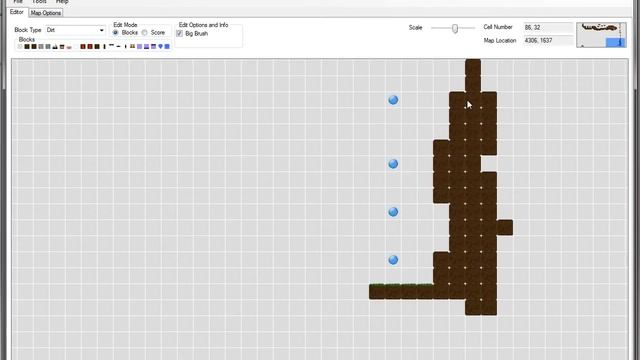Viewport: 640px width, 360px height.
Task: Select the Blocks edit mode radio button
Action: (116, 32)
